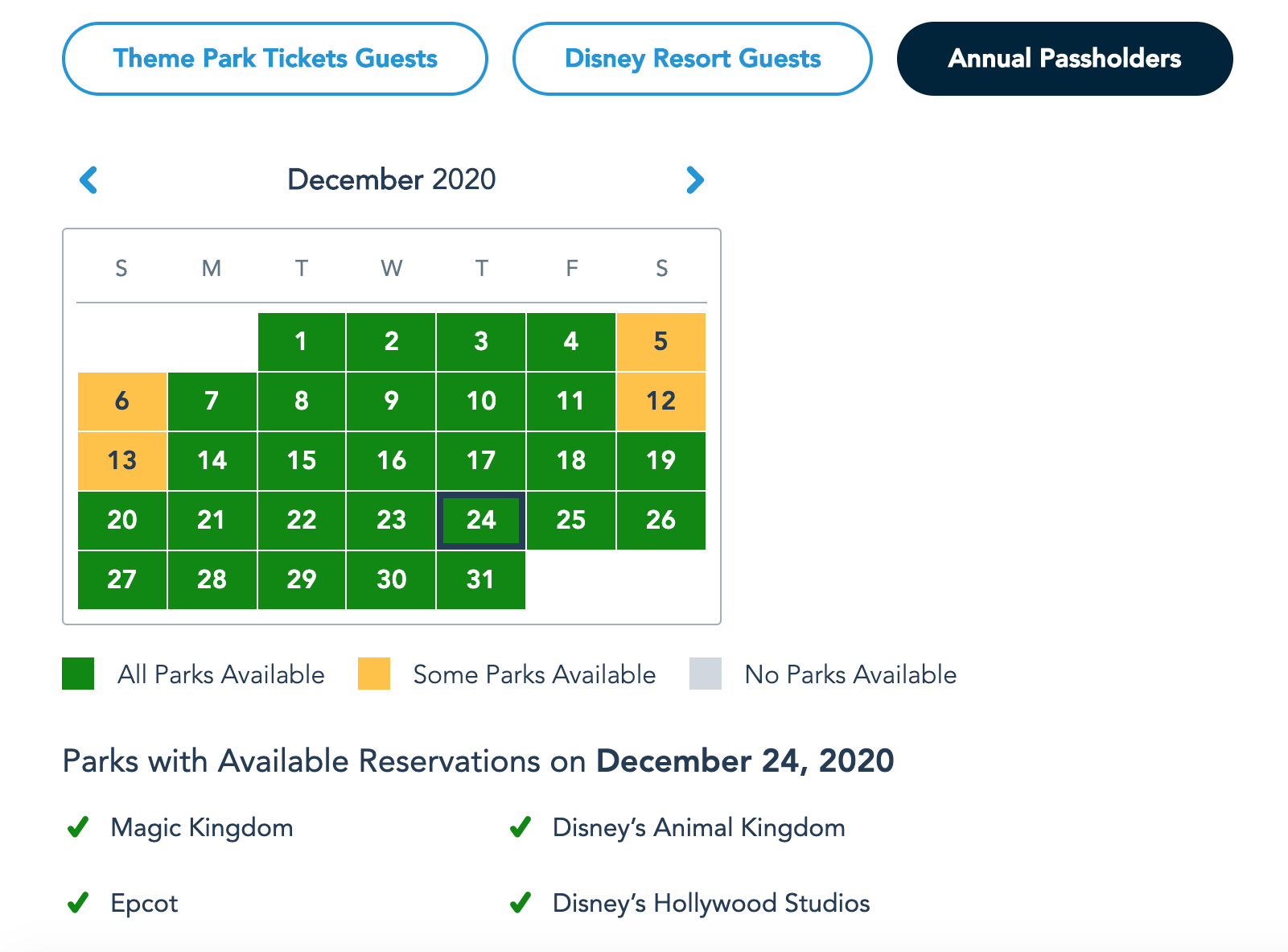The height and width of the screenshot is (952, 1288).
Task: Advance to next month arrow
Action: 695,179
